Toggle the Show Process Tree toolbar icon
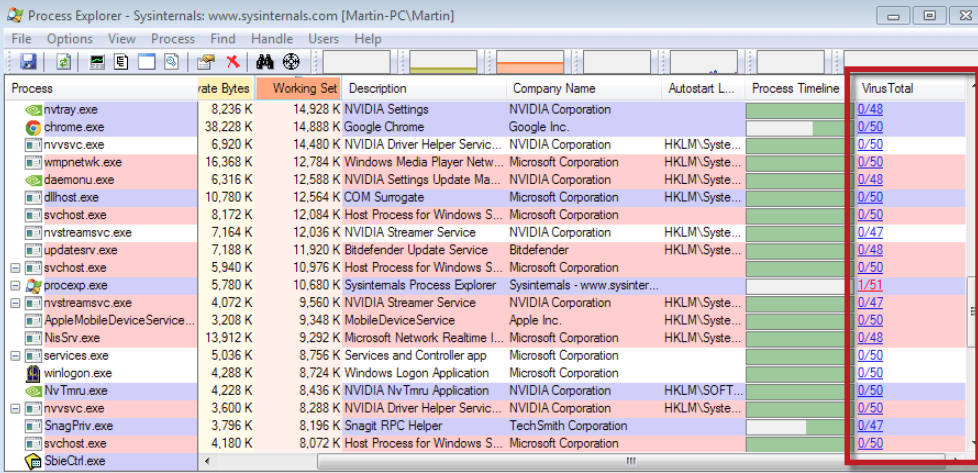The width and height of the screenshot is (978, 473). coord(121,61)
